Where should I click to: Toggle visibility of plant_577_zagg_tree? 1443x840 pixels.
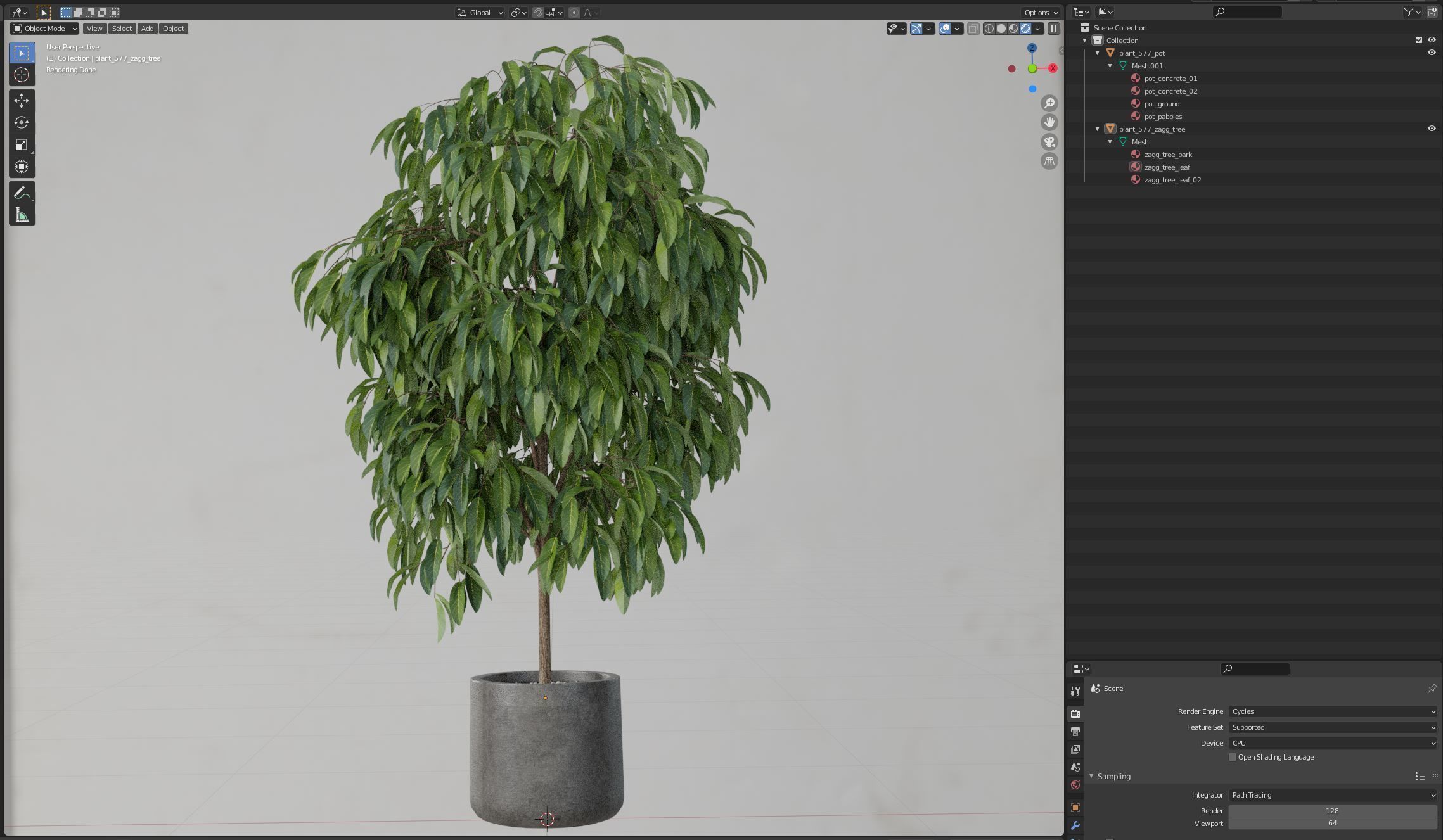(x=1431, y=129)
